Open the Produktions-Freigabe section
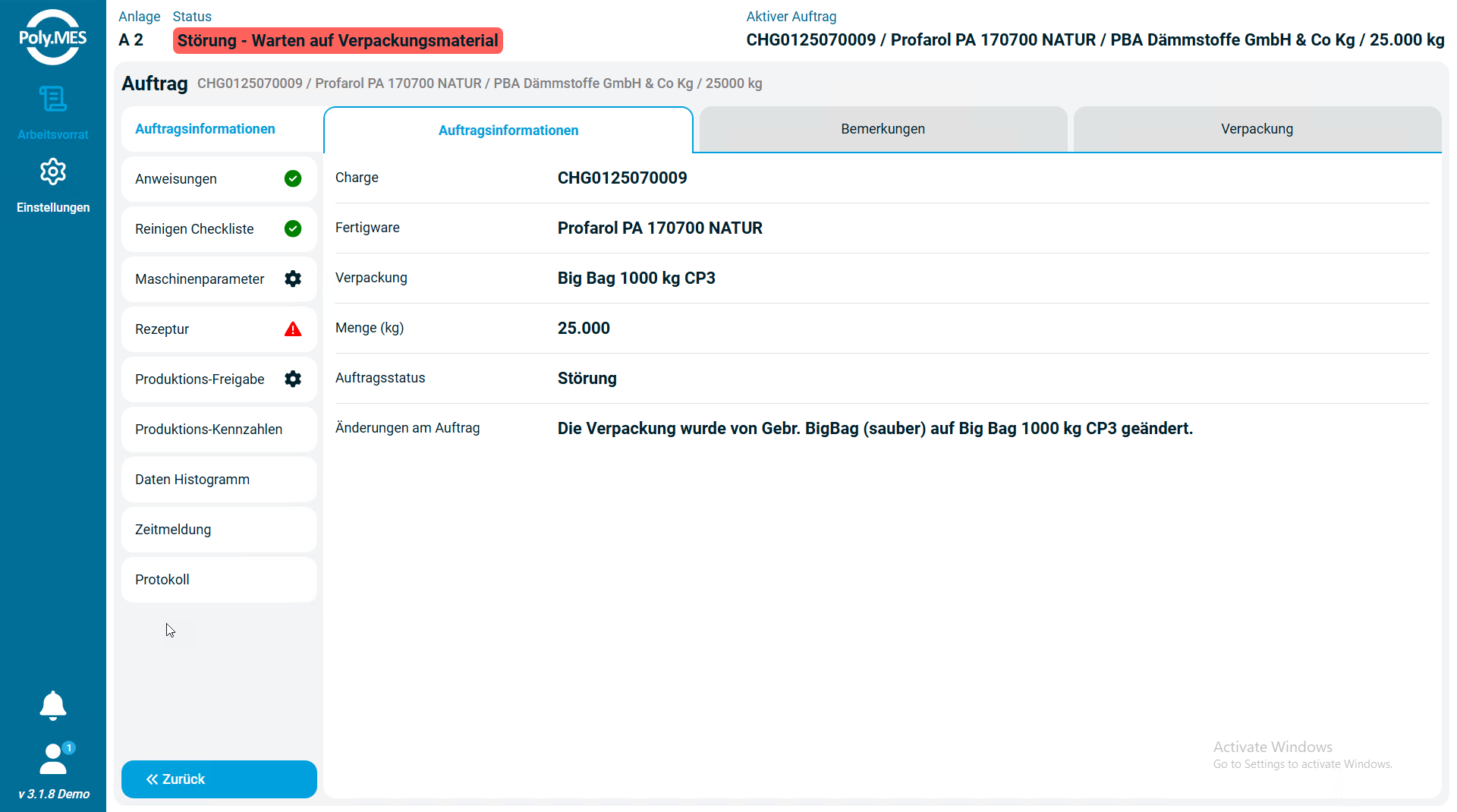 219,379
